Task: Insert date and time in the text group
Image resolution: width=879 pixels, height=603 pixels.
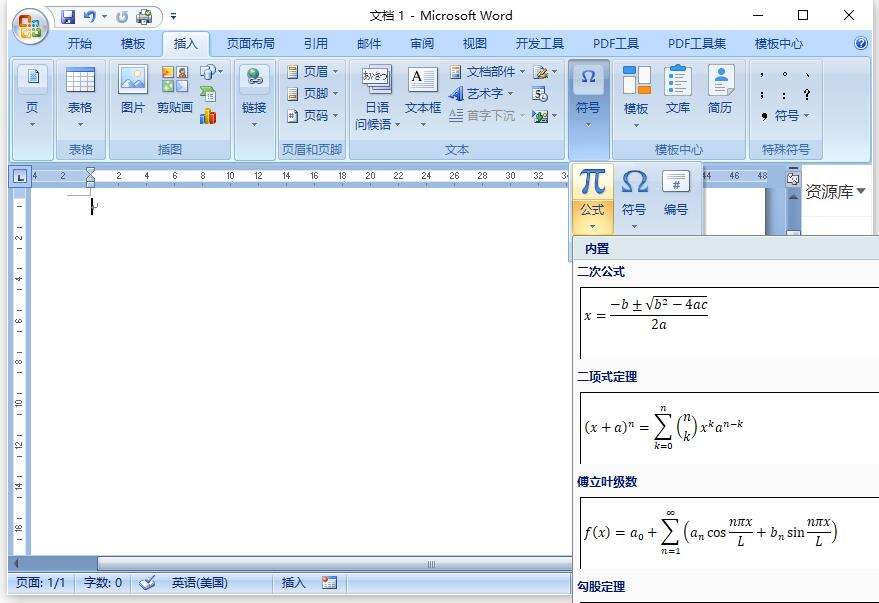Action: tap(540, 94)
